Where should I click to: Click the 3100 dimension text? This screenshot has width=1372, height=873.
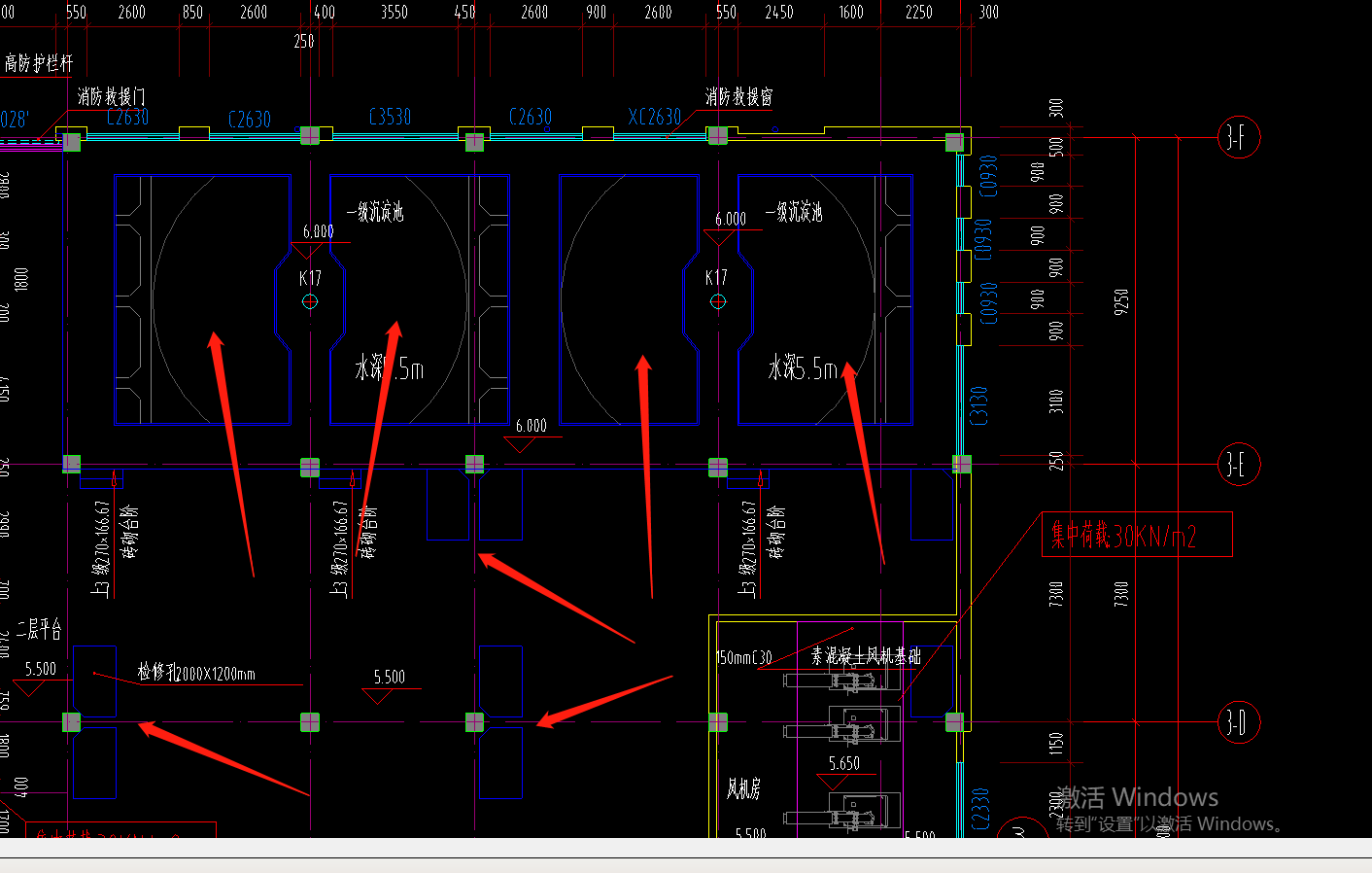click(1057, 402)
